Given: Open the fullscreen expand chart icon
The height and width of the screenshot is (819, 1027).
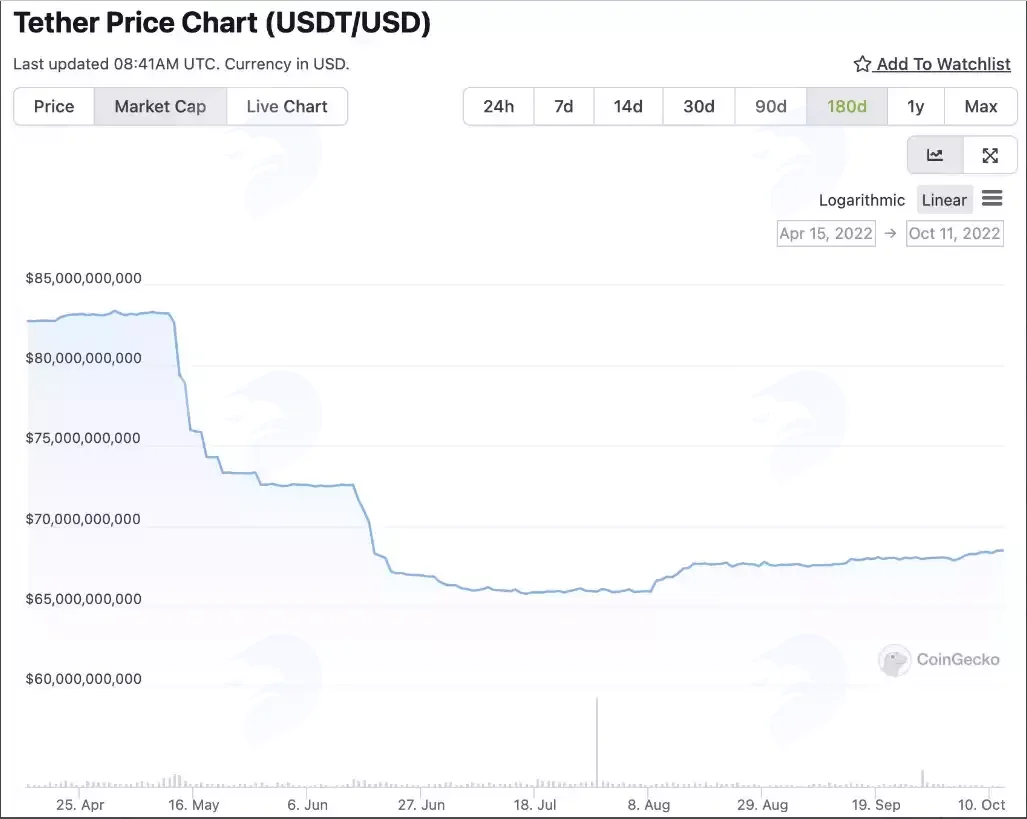Looking at the screenshot, I should [990, 155].
